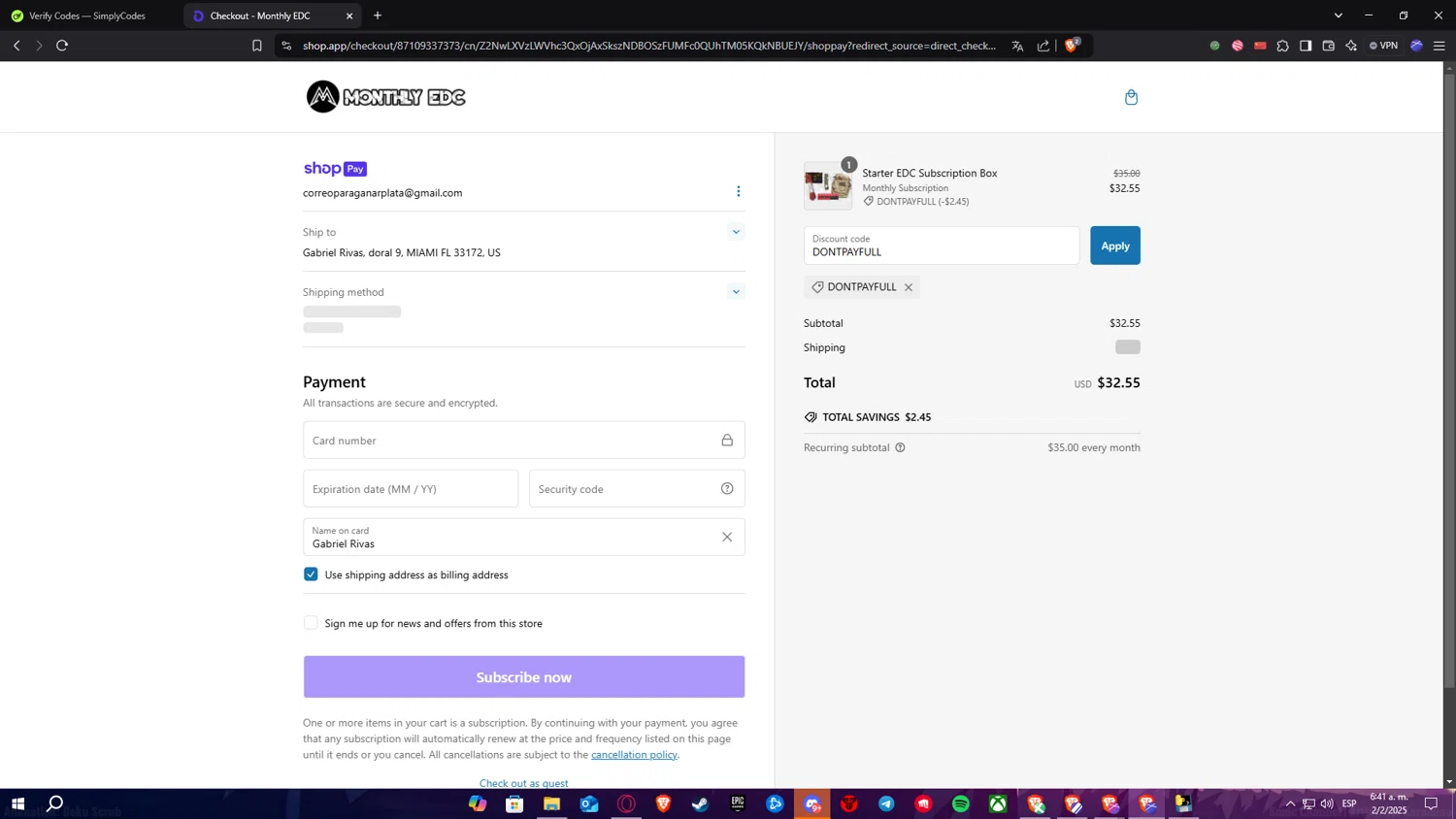Open Brave Wallet icon
This screenshot has width=1456, height=819.
pos(1329,46)
